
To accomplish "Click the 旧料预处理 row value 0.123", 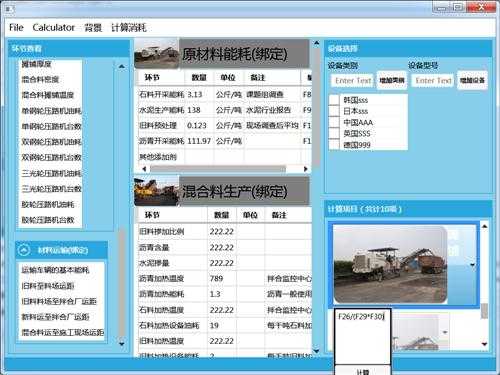I will (x=197, y=126).
